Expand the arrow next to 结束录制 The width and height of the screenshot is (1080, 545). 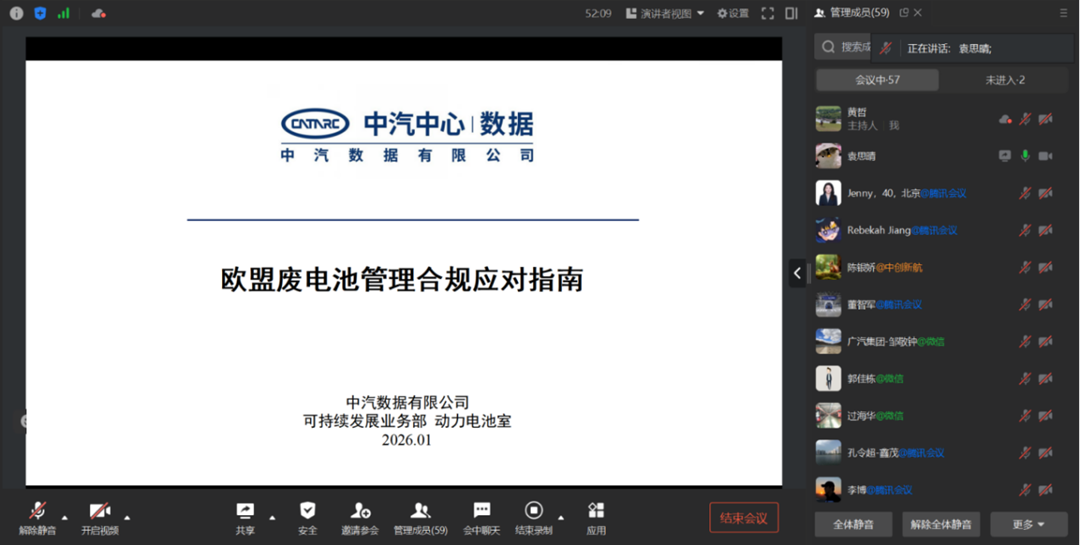561,517
